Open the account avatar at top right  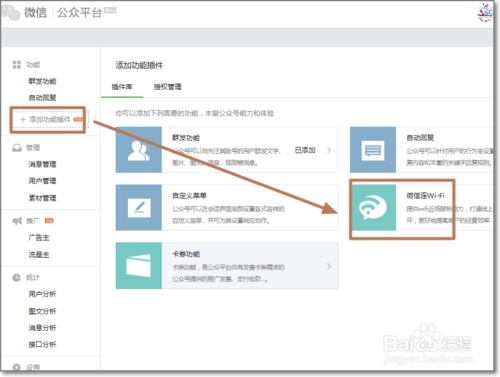point(485,13)
